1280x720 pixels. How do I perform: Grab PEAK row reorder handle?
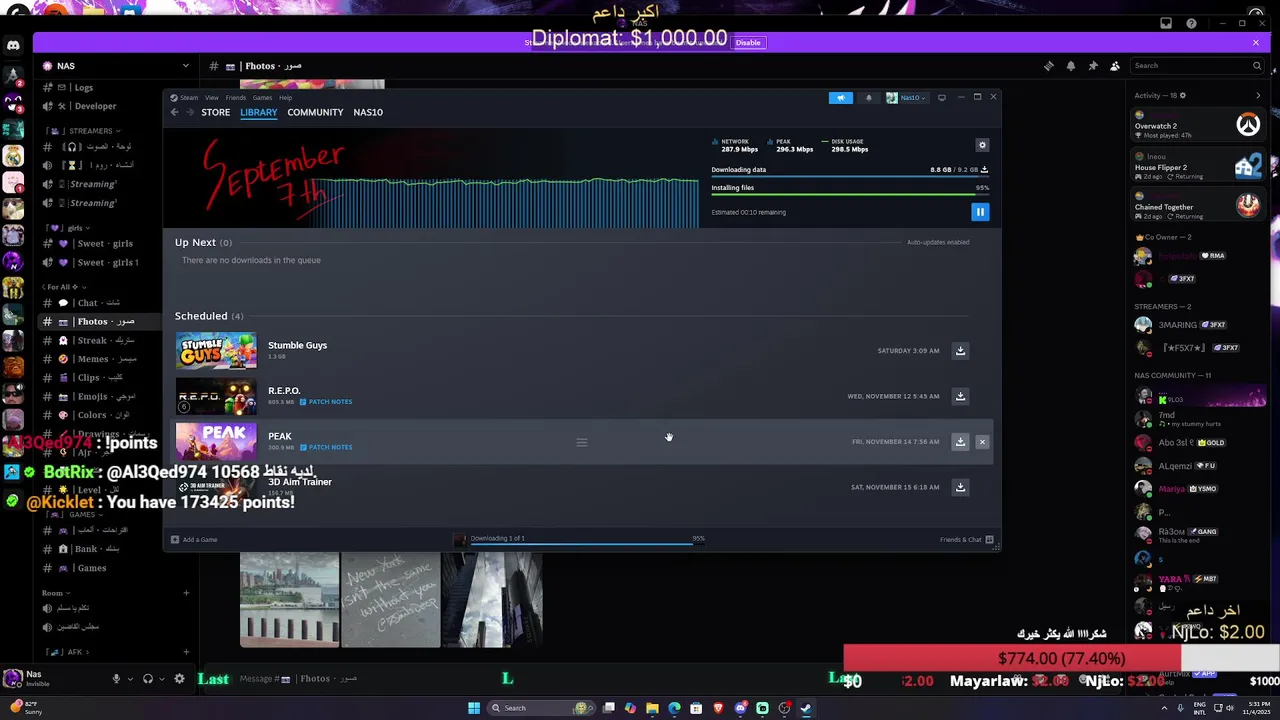[581, 442]
